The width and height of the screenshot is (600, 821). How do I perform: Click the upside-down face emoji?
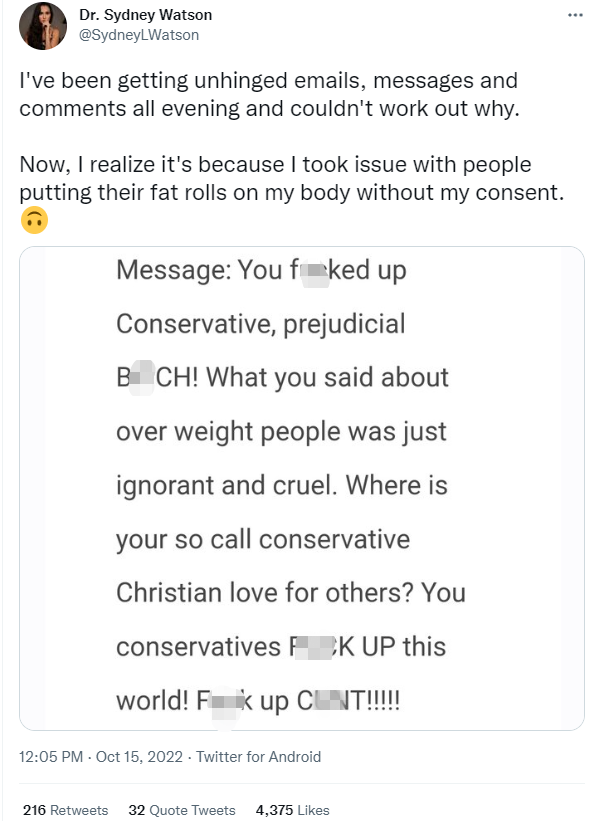pos(34,220)
